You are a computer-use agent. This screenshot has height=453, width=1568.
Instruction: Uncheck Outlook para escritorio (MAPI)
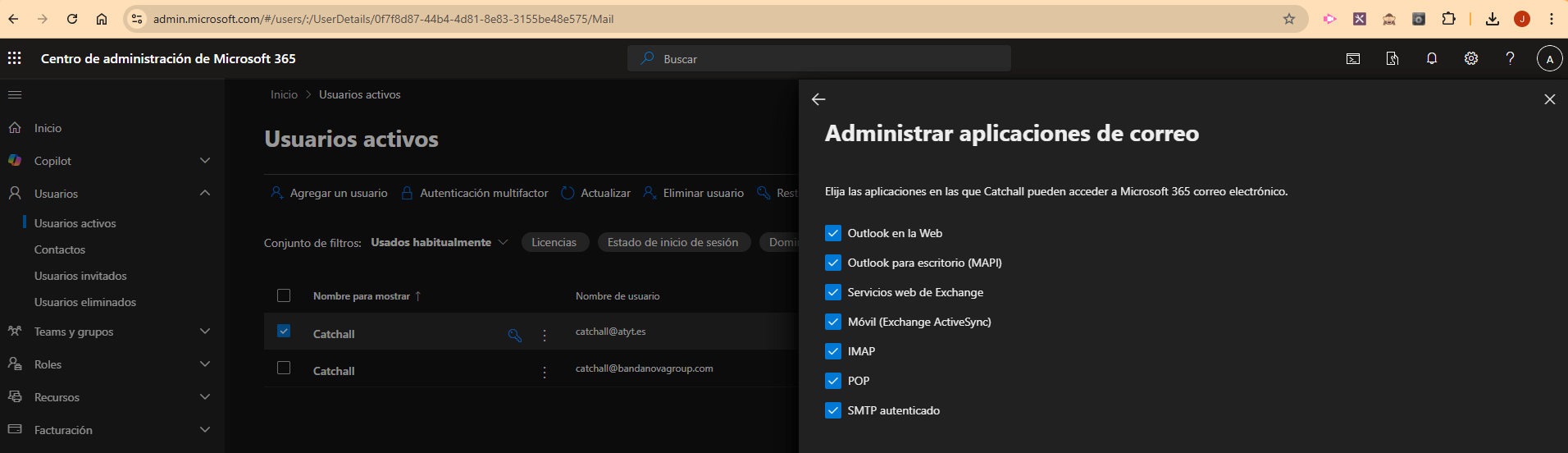point(833,263)
